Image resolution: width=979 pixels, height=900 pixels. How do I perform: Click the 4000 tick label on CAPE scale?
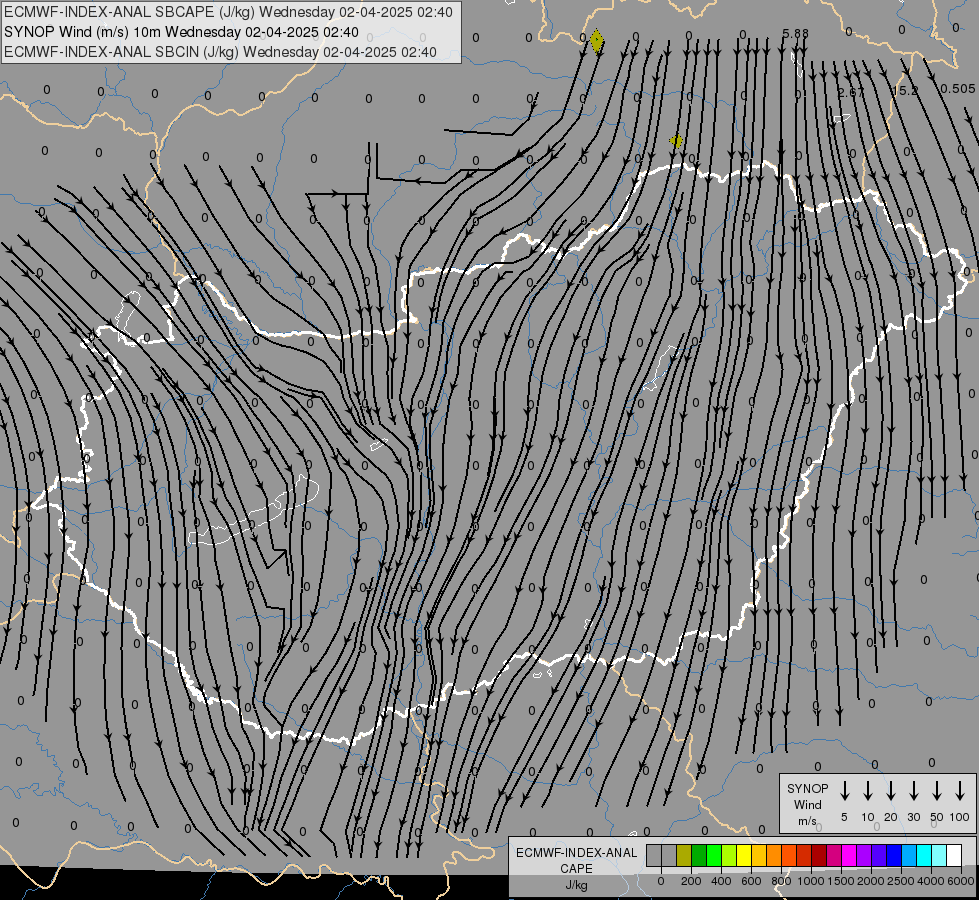pyautogui.click(x=931, y=881)
